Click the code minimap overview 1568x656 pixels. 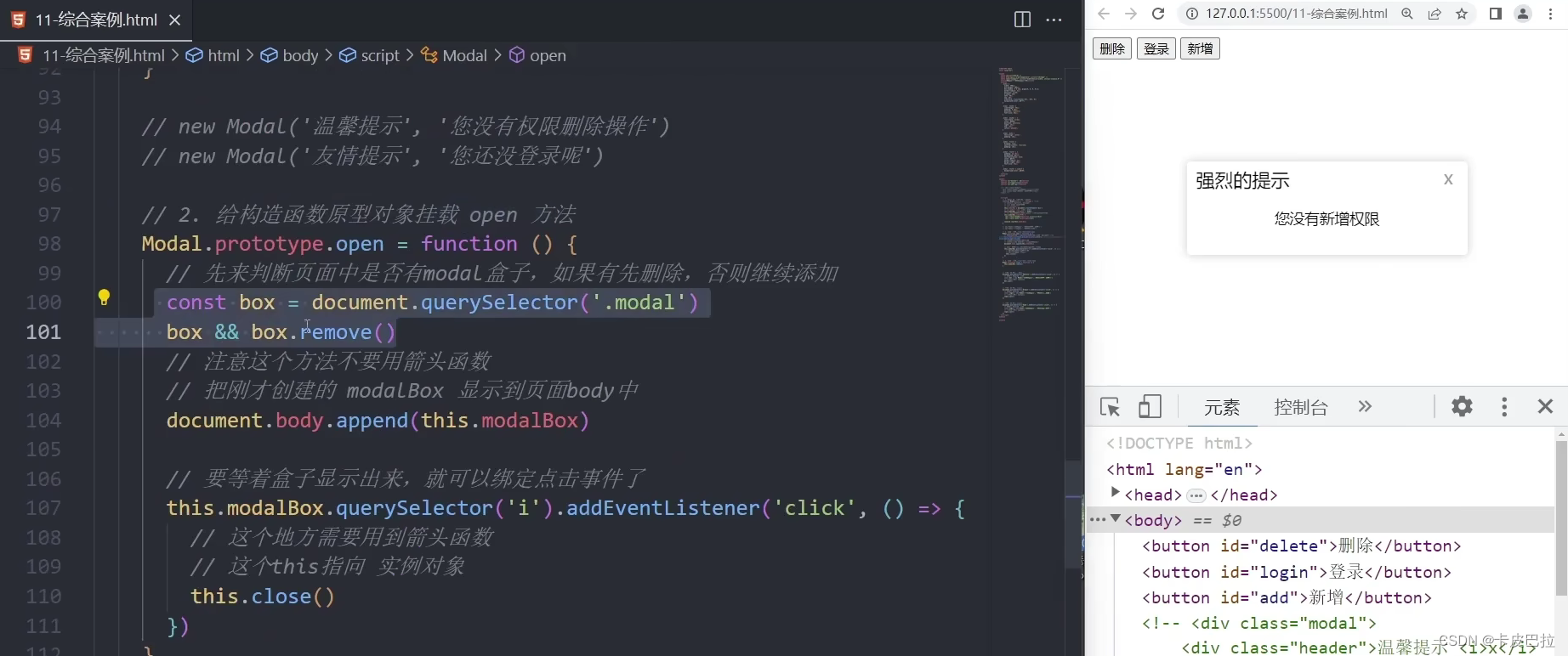(1031, 195)
